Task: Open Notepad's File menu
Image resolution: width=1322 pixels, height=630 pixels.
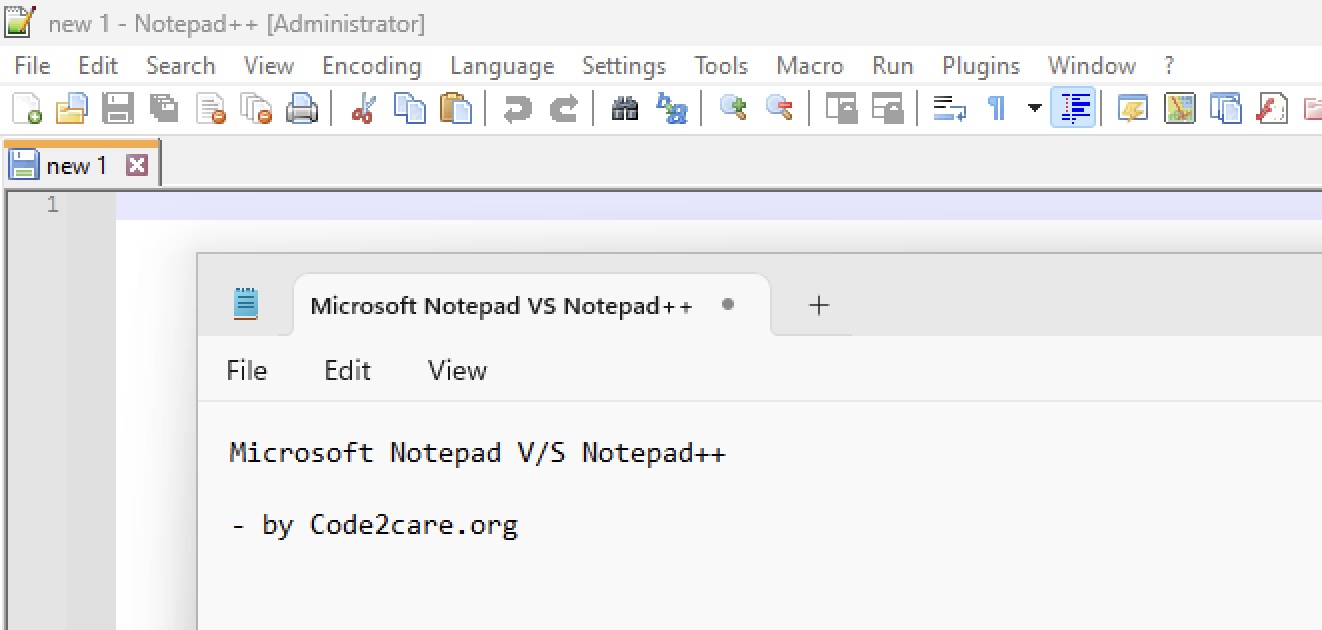Action: (247, 370)
